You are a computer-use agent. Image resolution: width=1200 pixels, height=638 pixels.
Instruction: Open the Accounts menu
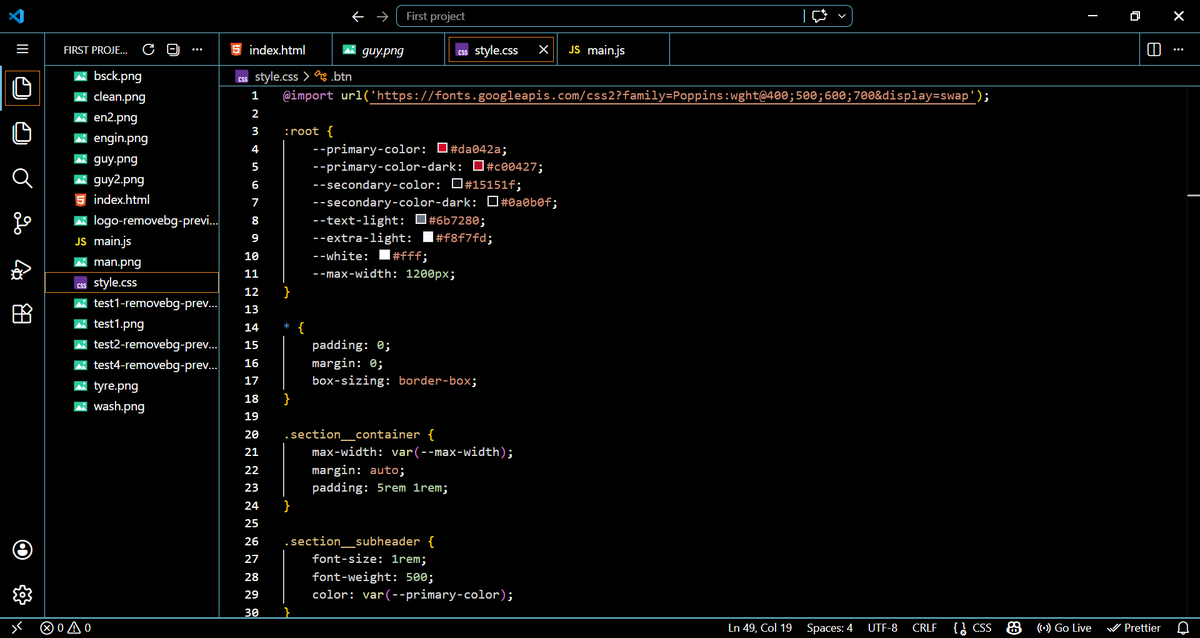point(22,550)
